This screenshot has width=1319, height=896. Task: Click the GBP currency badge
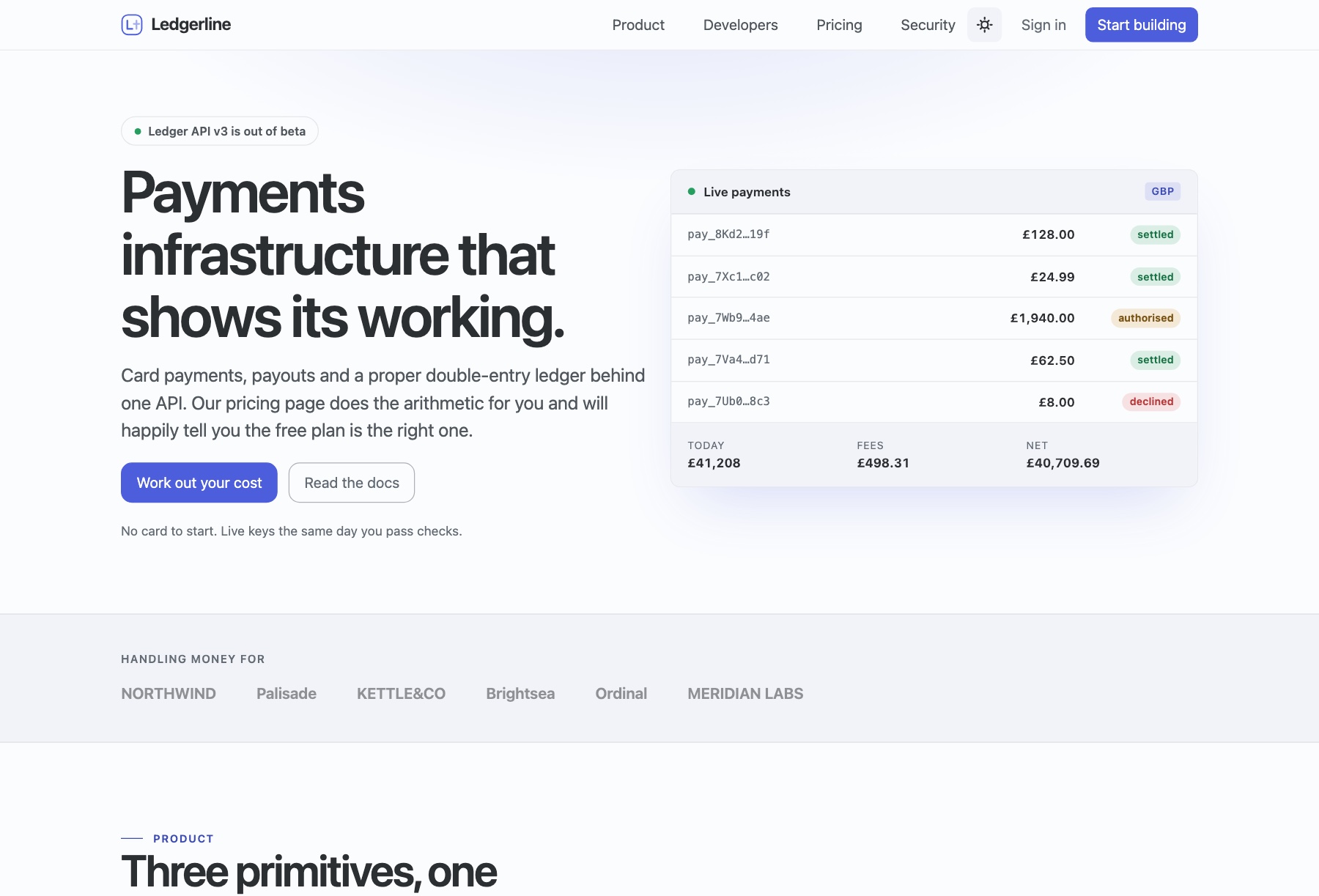(1162, 191)
